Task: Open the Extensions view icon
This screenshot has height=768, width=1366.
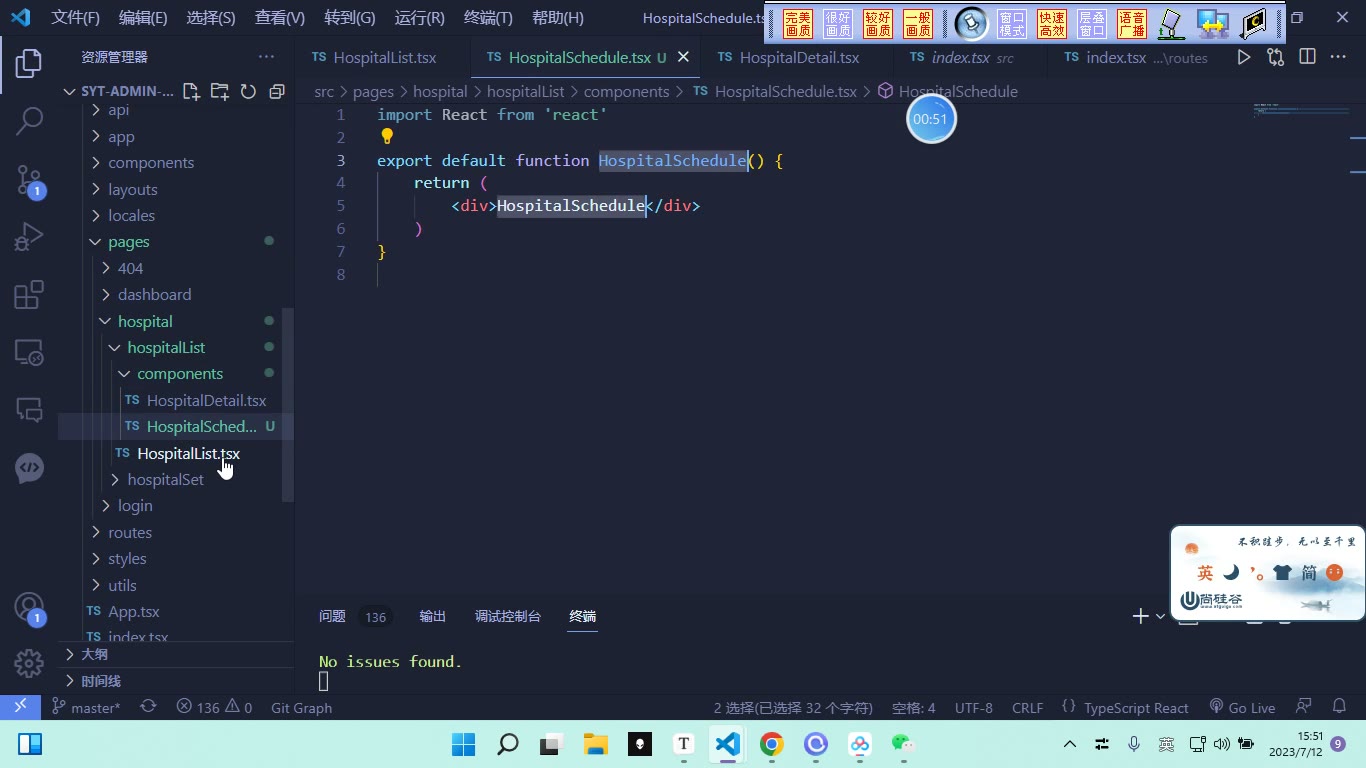Action: coord(29,295)
